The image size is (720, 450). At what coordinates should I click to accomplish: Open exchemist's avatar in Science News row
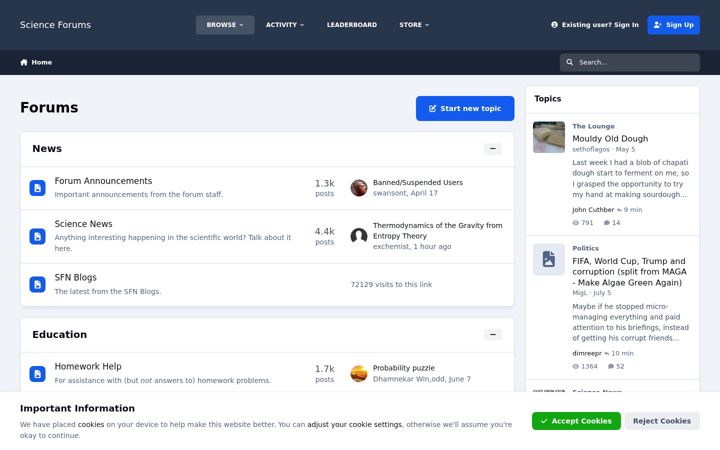pyautogui.click(x=359, y=236)
